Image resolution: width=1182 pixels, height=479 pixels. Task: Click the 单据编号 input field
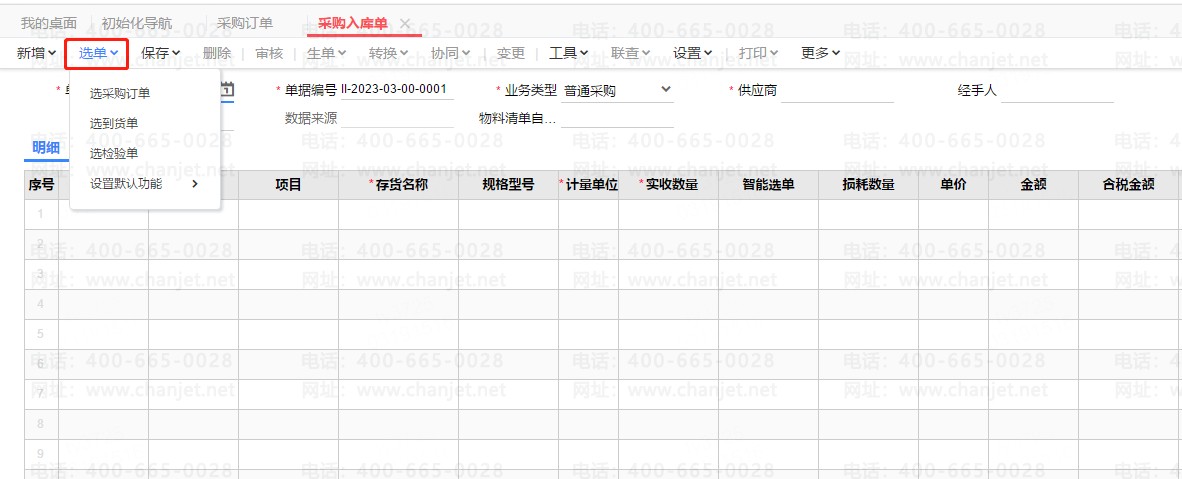tap(397, 91)
